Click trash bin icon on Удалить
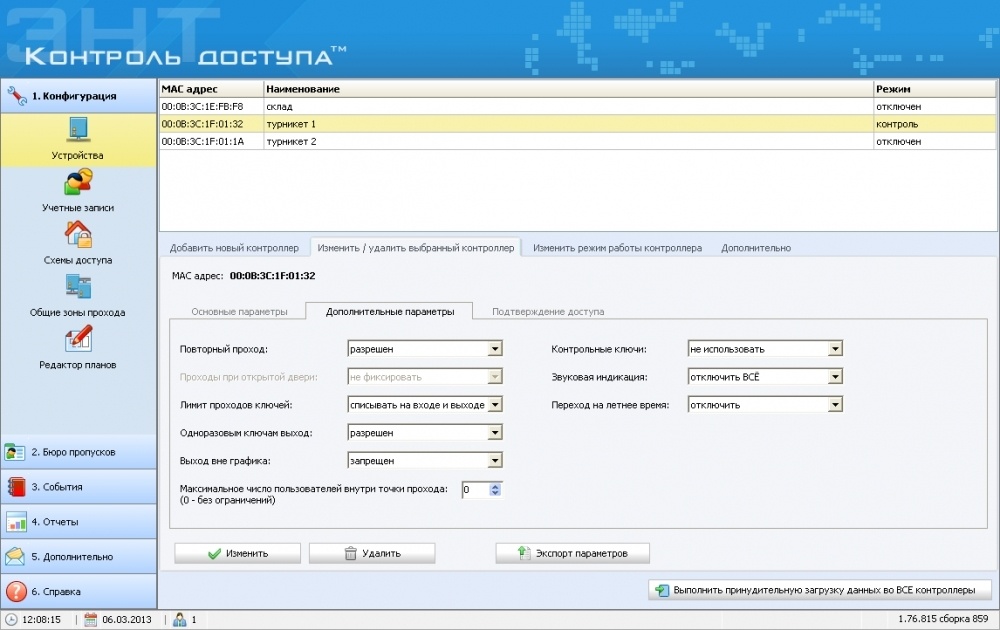The height and width of the screenshot is (630, 1000). click(350, 553)
